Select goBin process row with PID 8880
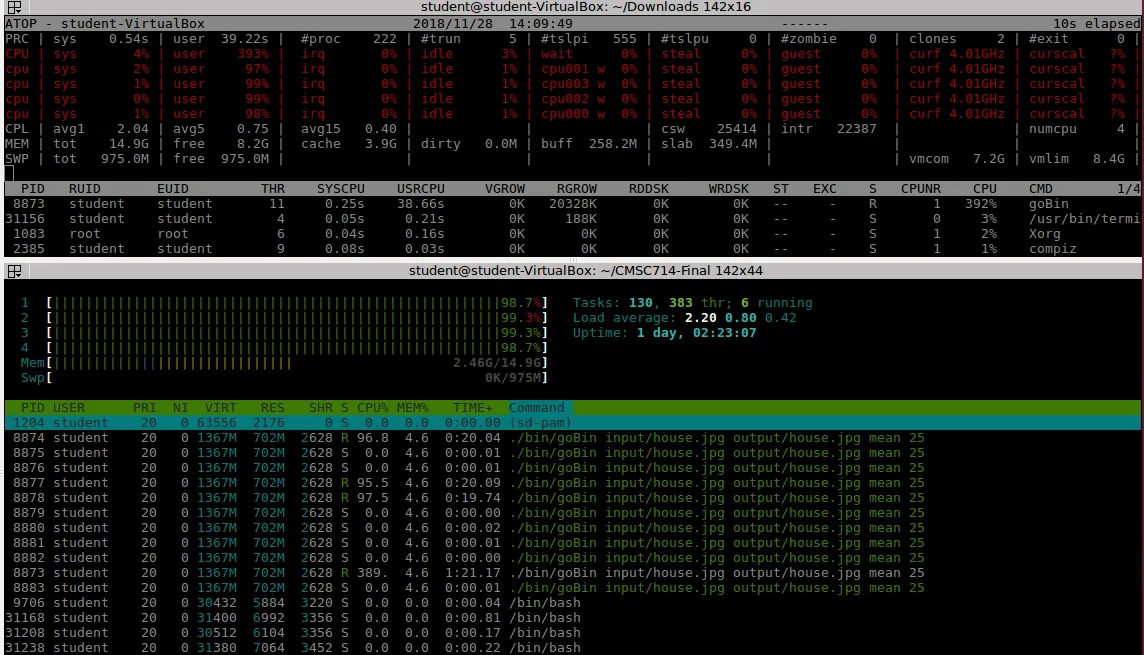The height and width of the screenshot is (655, 1144). (x=573, y=527)
